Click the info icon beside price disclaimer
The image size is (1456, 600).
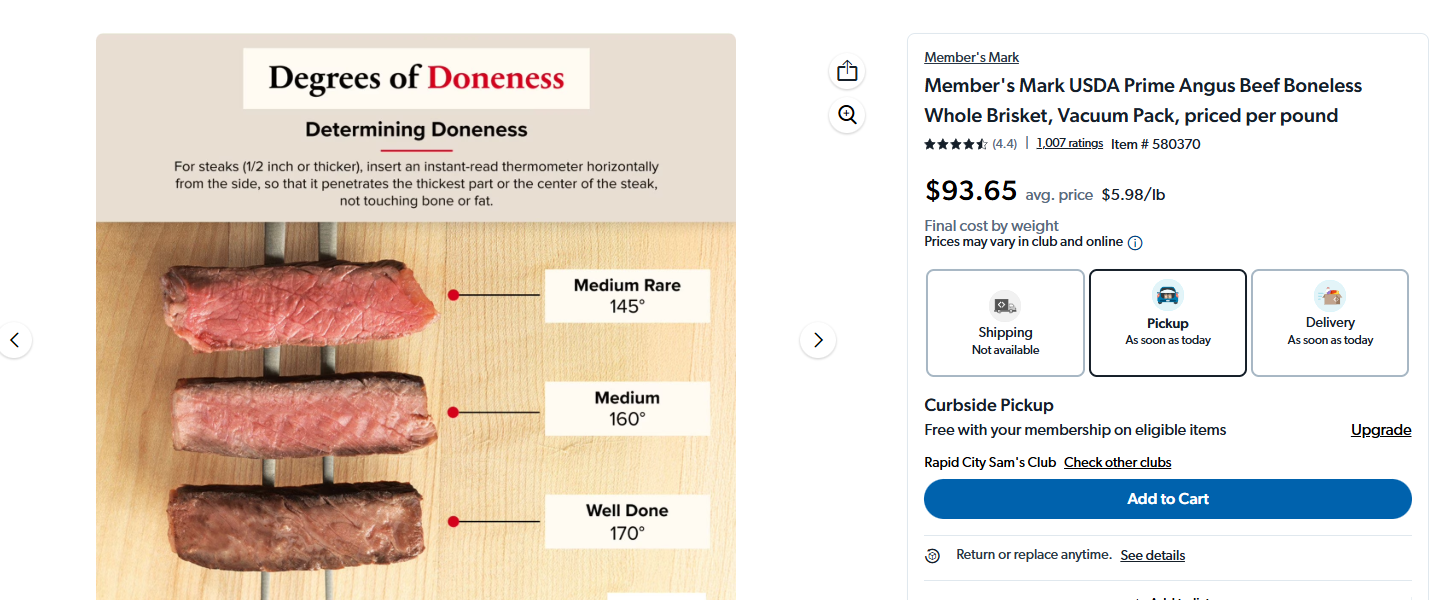(x=1135, y=243)
